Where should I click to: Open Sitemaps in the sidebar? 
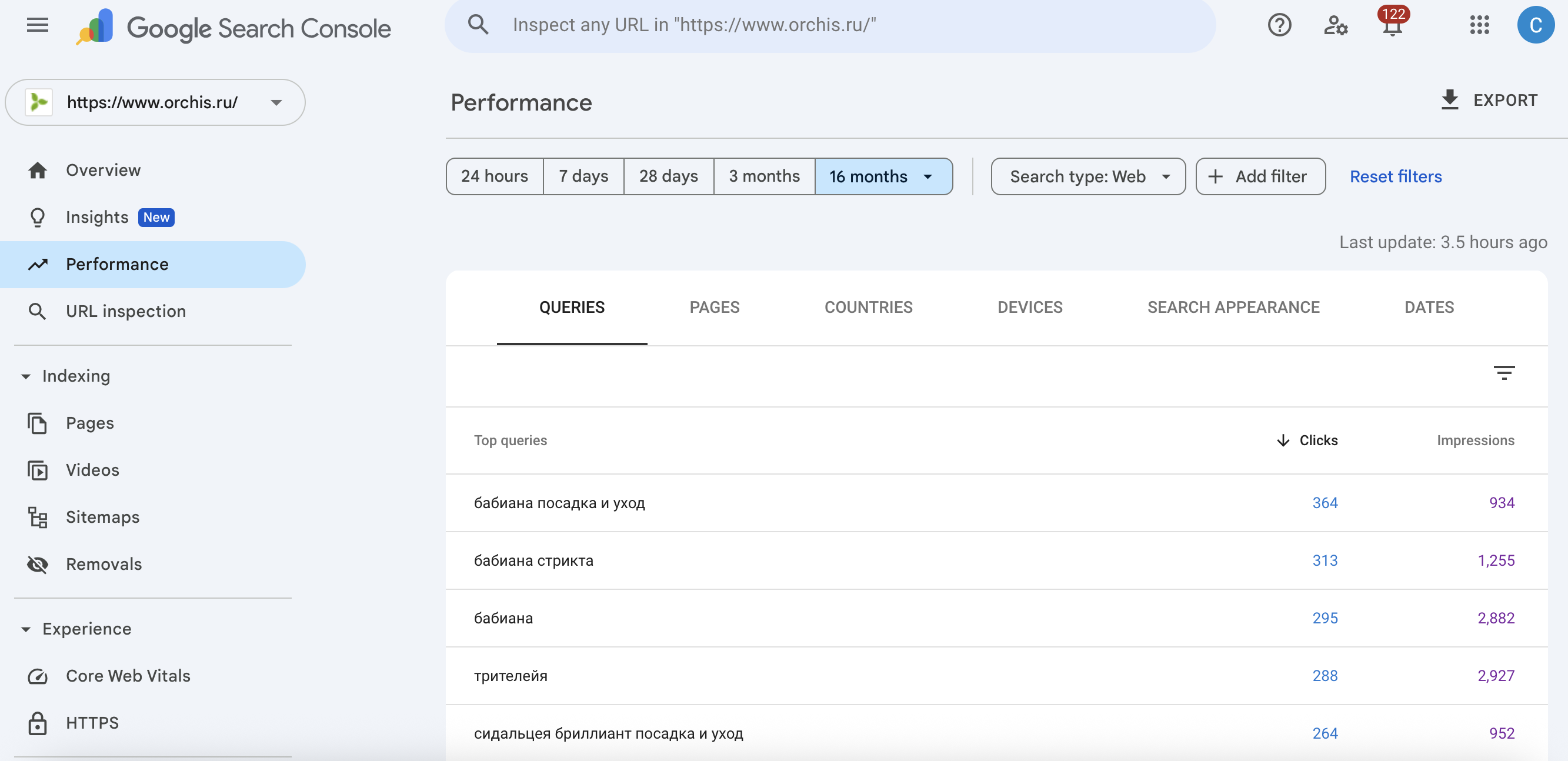102,517
